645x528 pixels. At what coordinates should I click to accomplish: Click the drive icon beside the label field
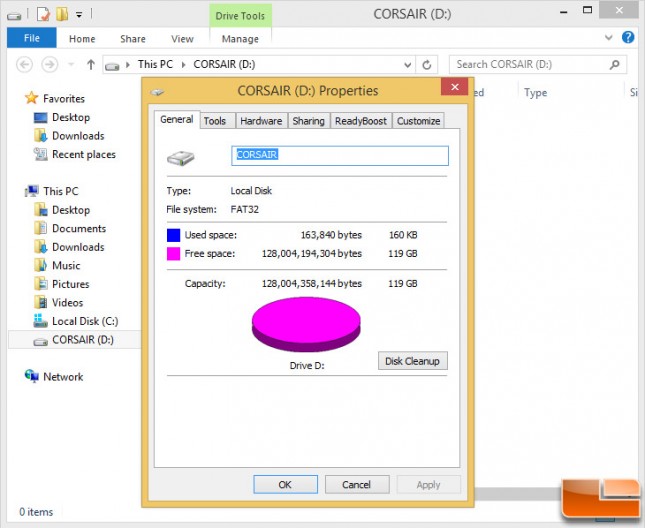point(181,158)
